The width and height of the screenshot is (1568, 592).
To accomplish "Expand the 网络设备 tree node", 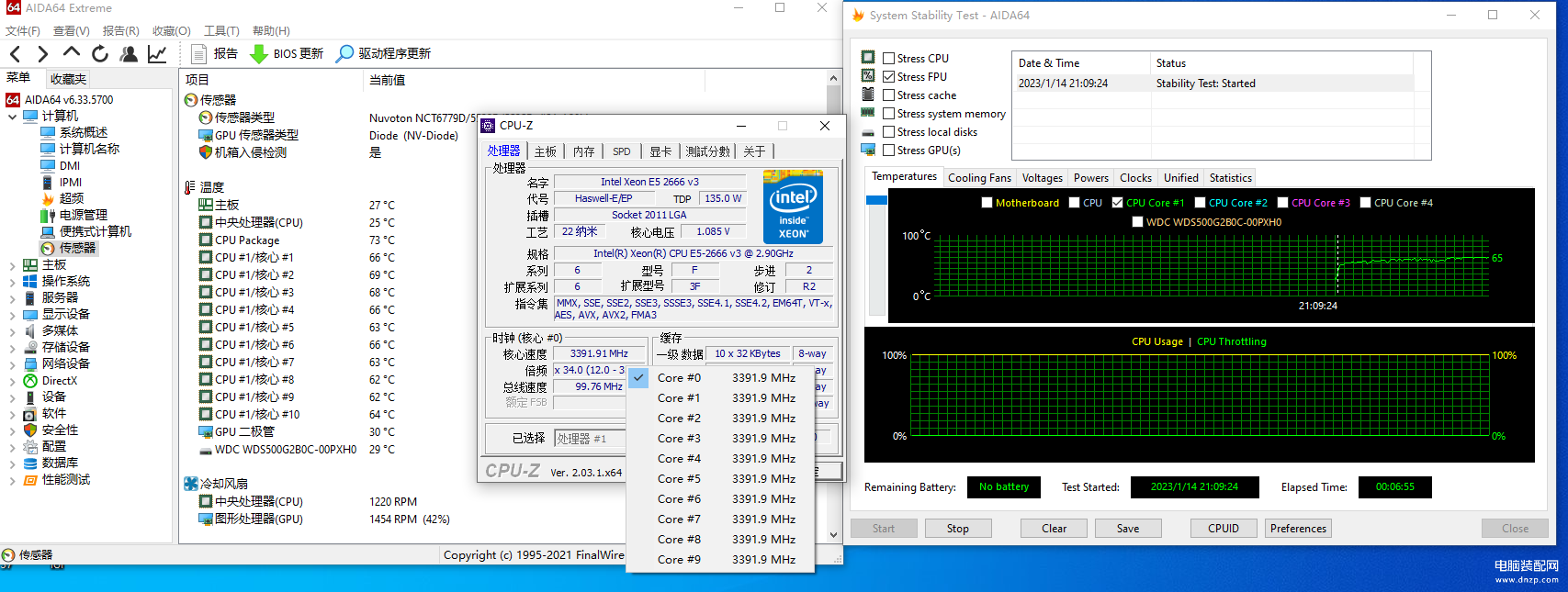I will point(12,364).
